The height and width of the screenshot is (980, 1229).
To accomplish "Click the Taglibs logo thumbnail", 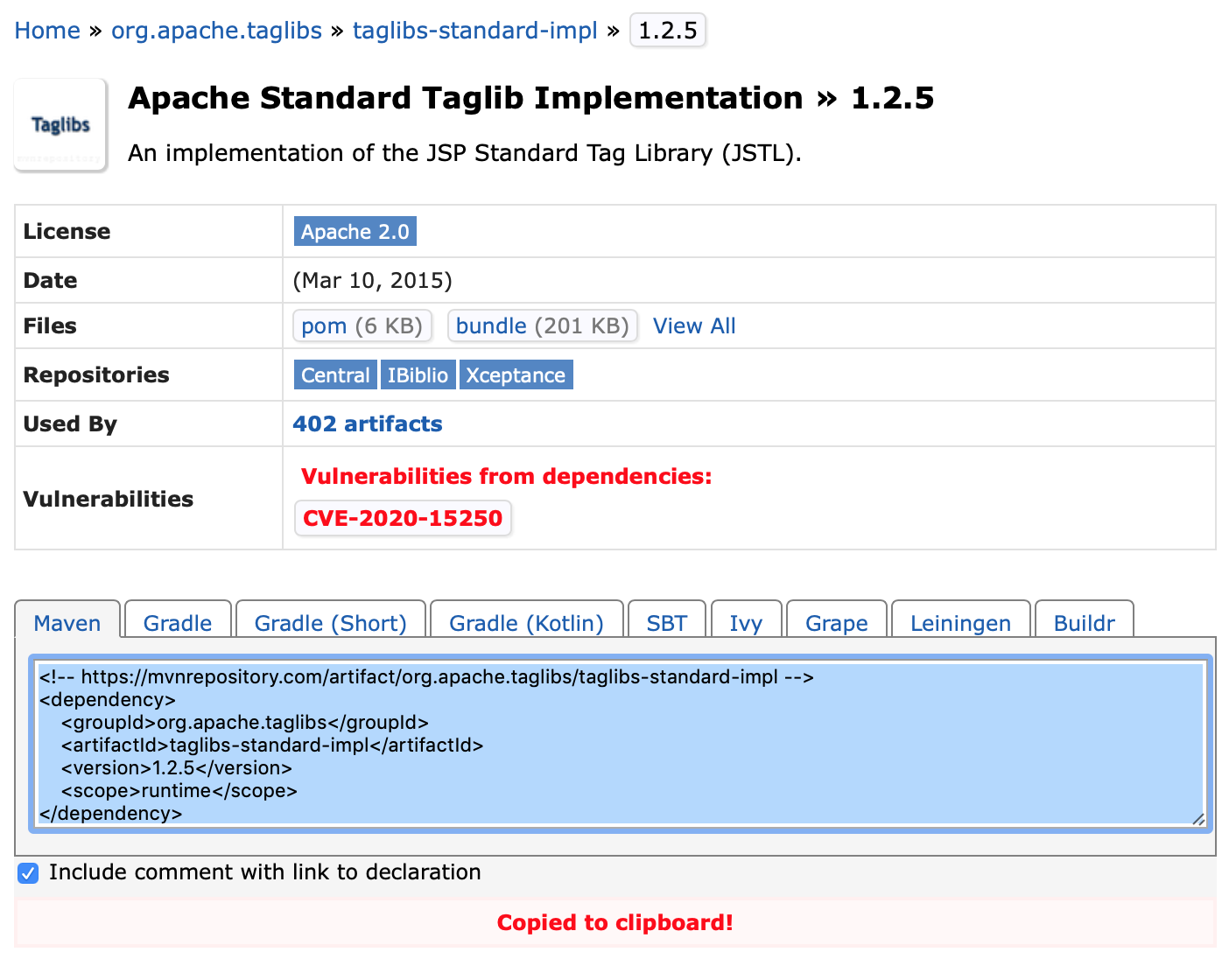I will (60, 125).
